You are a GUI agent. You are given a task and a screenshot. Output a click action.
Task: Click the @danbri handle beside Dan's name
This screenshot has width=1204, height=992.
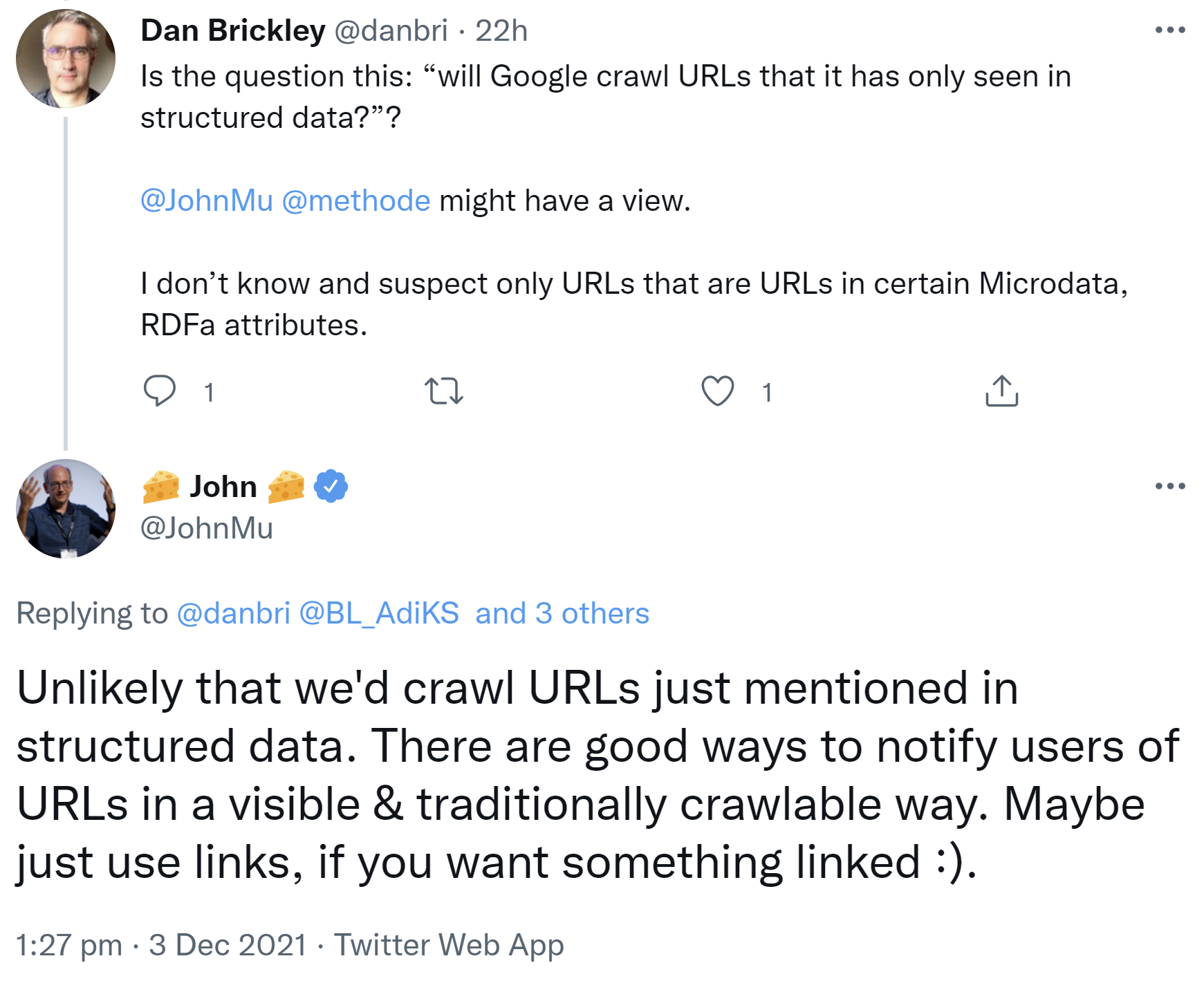[391, 31]
